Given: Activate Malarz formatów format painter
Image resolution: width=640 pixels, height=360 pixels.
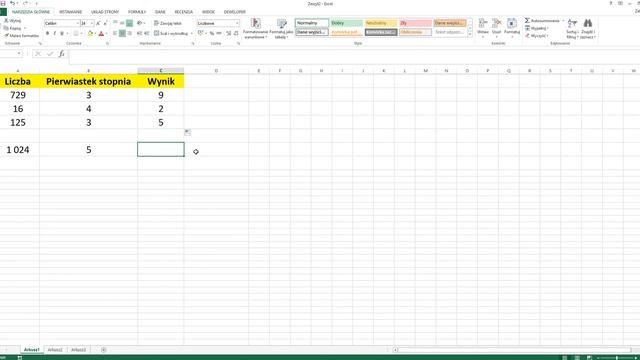Looking at the screenshot, I should pyautogui.click(x=22, y=36).
